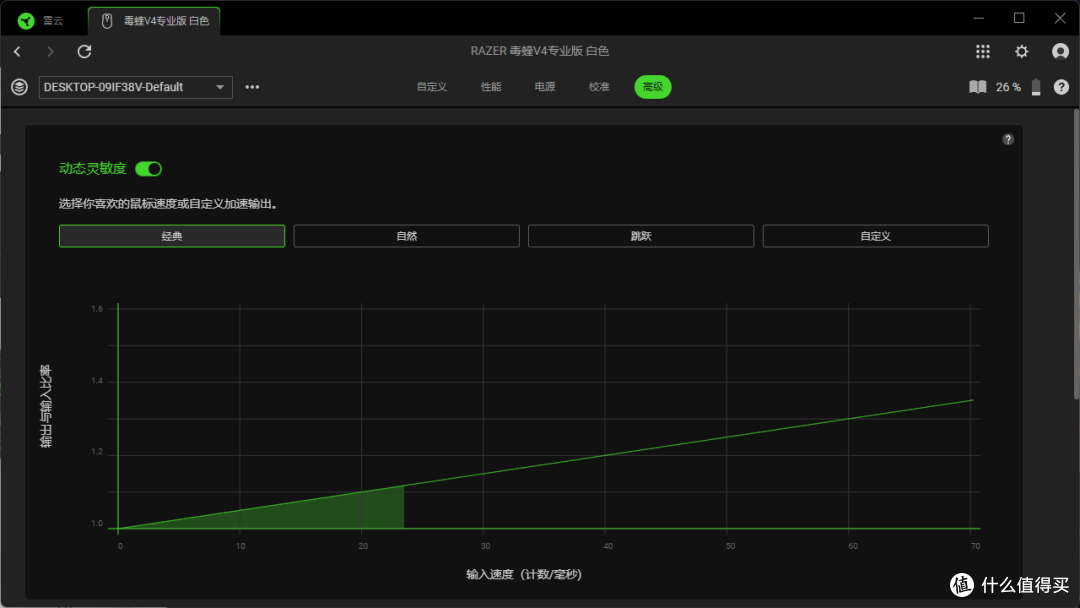This screenshot has width=1080, height=608.
Task: Open the modules grid icon
Action: coord(983,52)
